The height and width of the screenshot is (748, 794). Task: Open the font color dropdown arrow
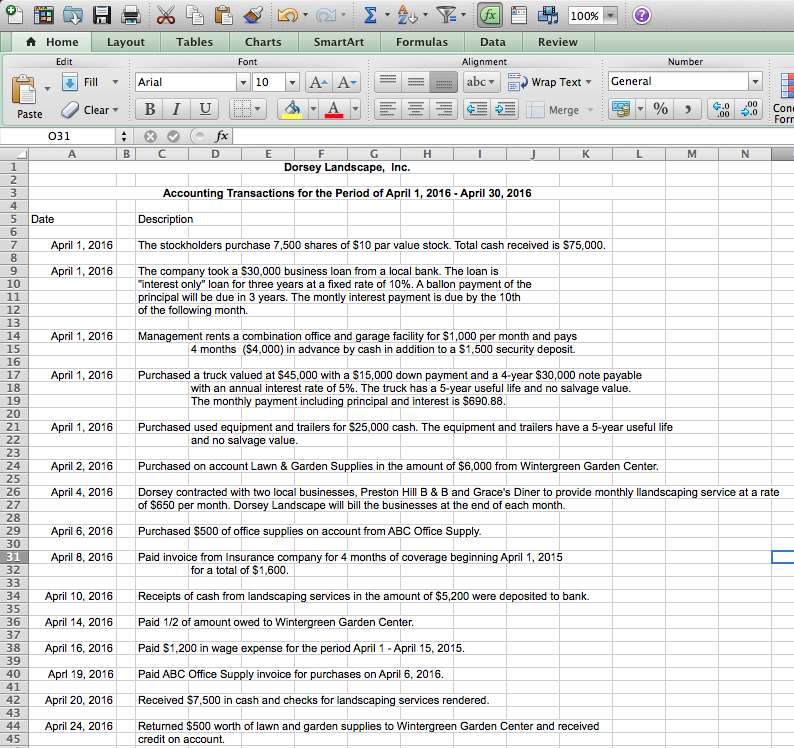[355, 109]
